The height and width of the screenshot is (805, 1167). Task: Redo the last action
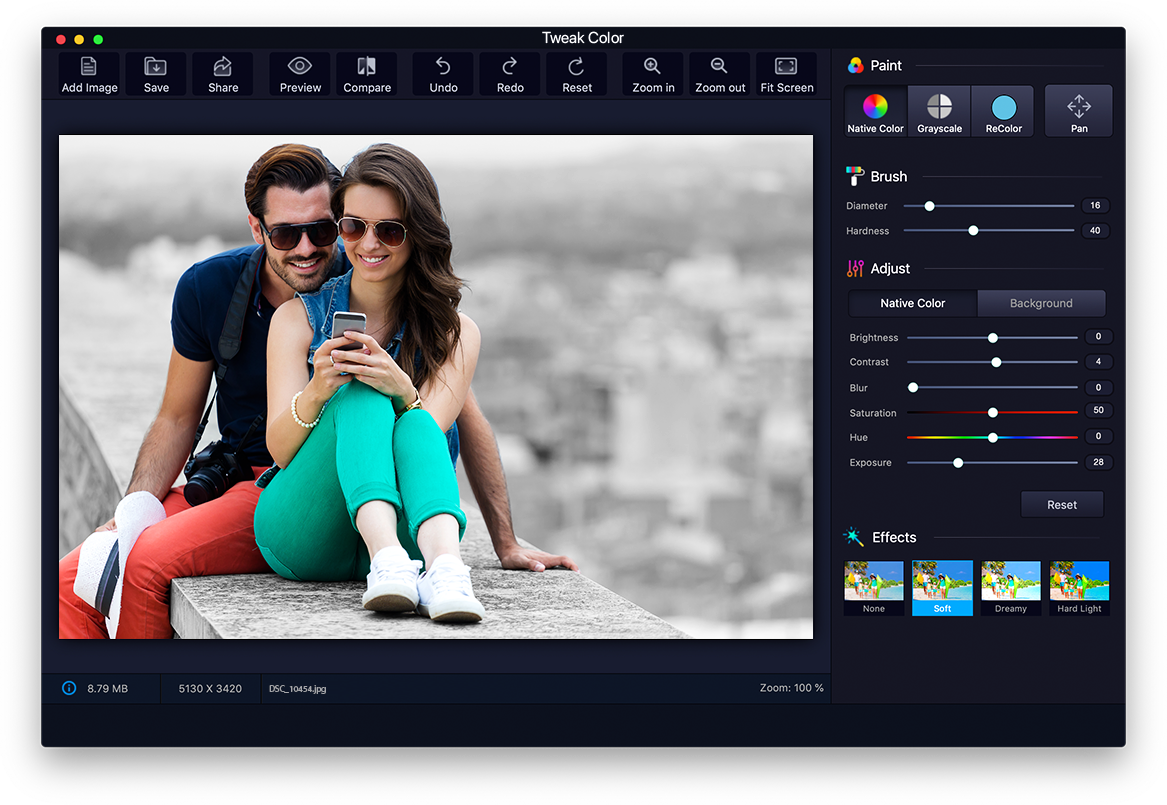pyautogui.click(x=510, y=74)
